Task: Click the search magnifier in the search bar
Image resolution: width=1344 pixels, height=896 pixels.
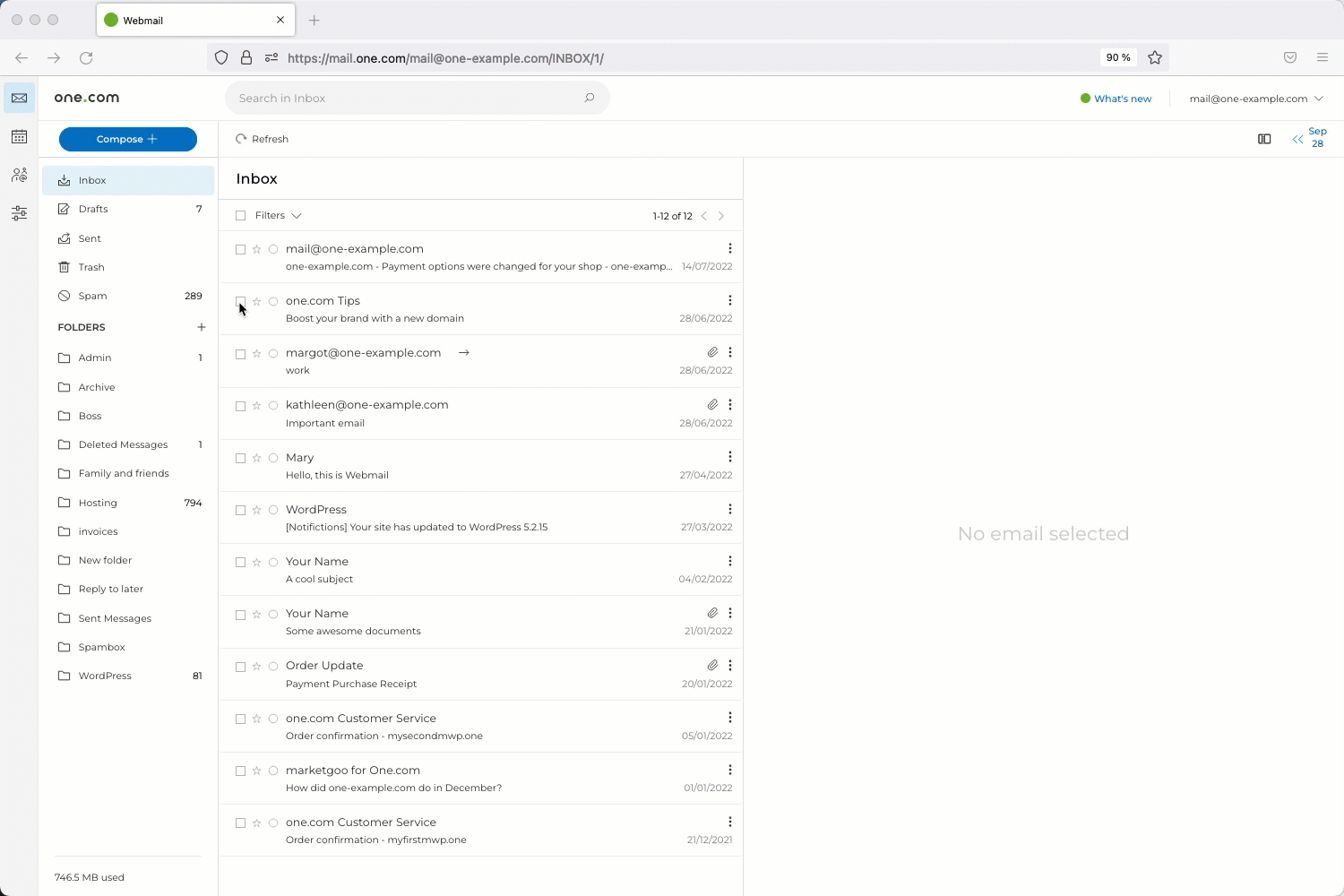Action: pyautogui.click(x=589, y=98)
